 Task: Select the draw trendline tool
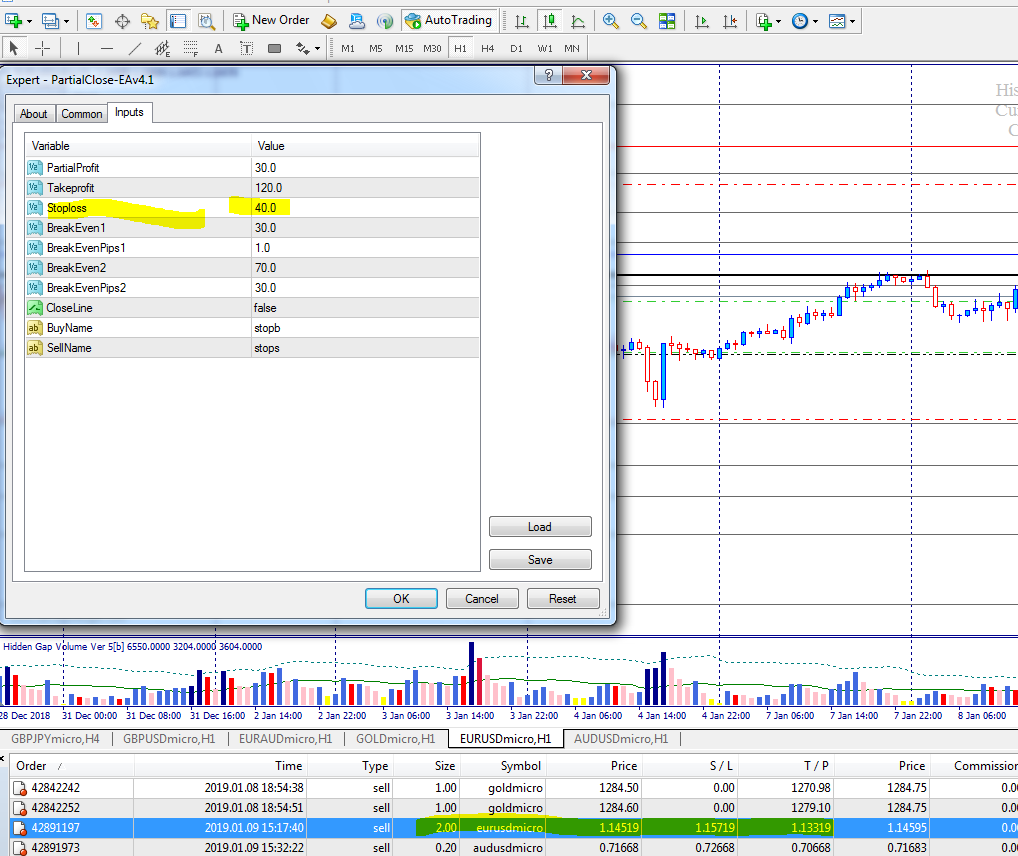point(134,48)
